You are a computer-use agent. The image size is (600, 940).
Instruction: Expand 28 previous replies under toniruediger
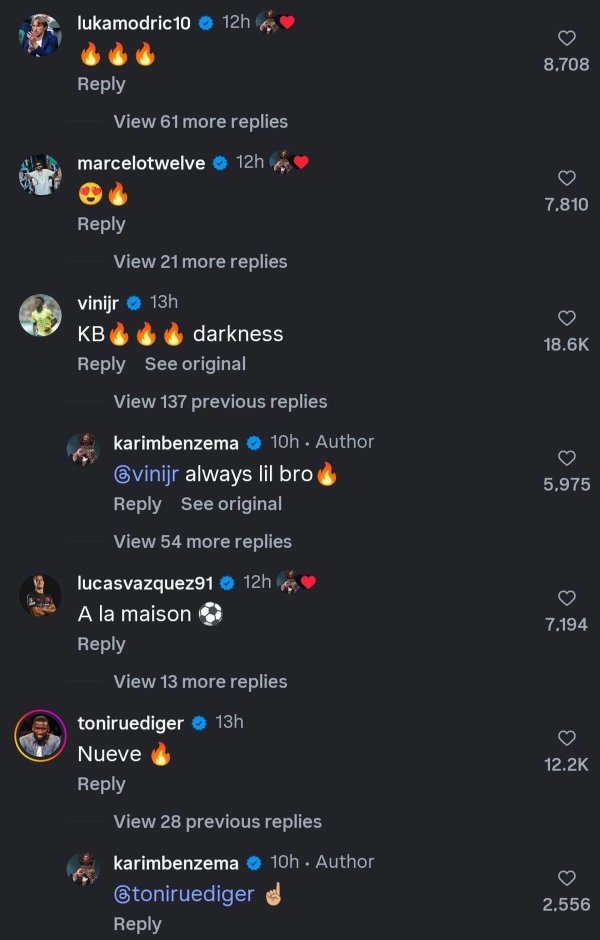click(x=220, y=821)
